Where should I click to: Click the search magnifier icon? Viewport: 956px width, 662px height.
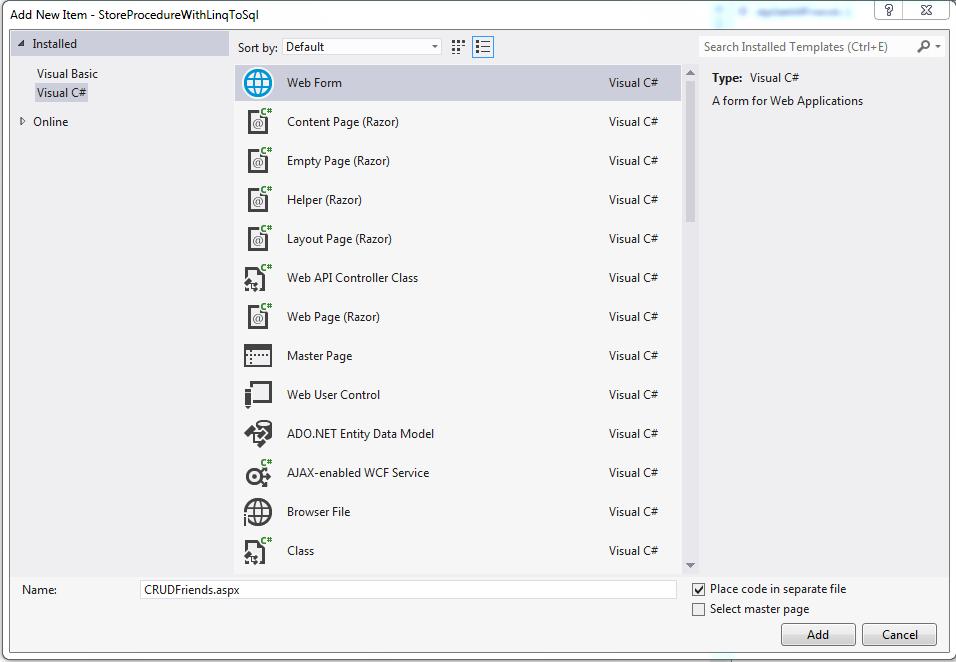pos(924,46)
